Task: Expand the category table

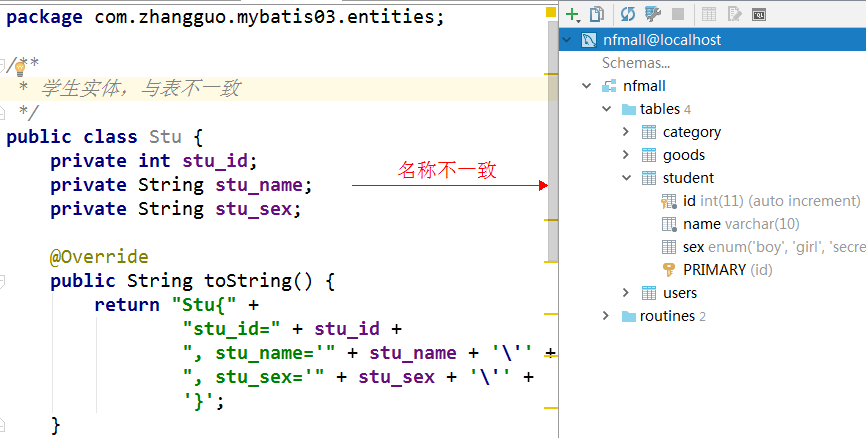Action: [x=626, y=131]
